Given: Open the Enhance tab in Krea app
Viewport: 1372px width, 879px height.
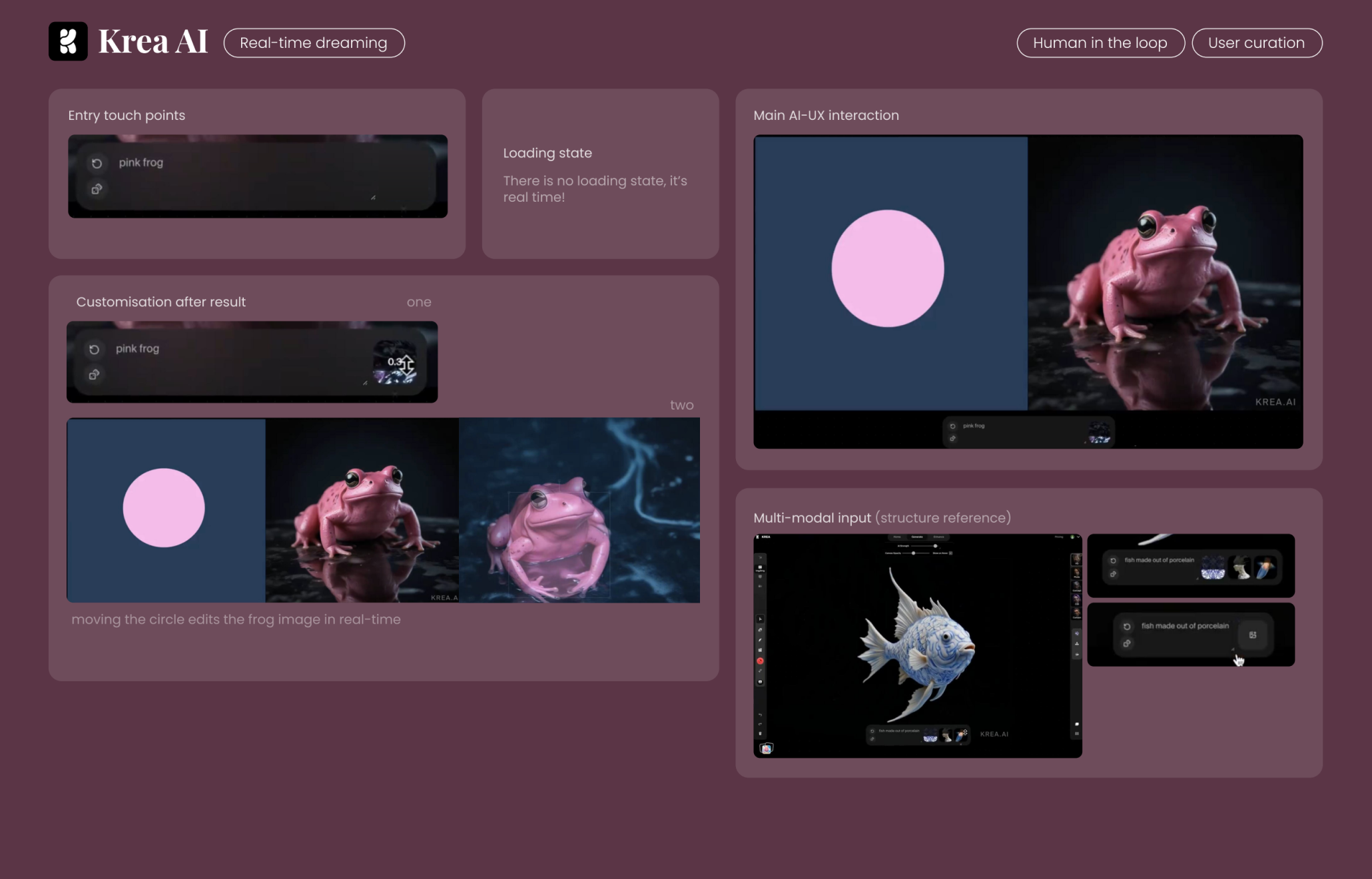Looking at the screenshot, I should (x=938, y=537).
